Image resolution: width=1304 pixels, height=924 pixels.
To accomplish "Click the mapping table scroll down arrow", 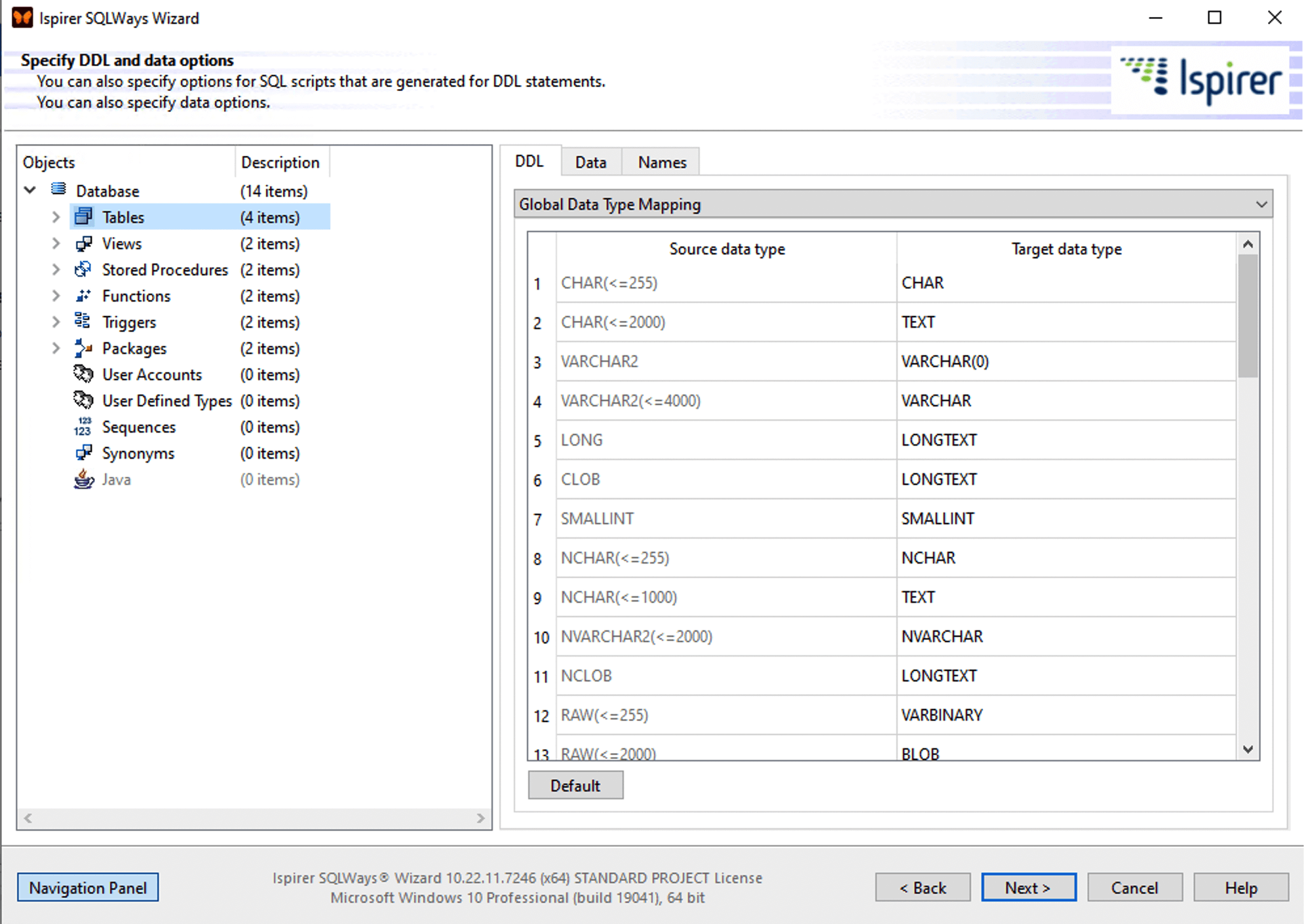I will pyautogui.click(x=1248, y=749).
